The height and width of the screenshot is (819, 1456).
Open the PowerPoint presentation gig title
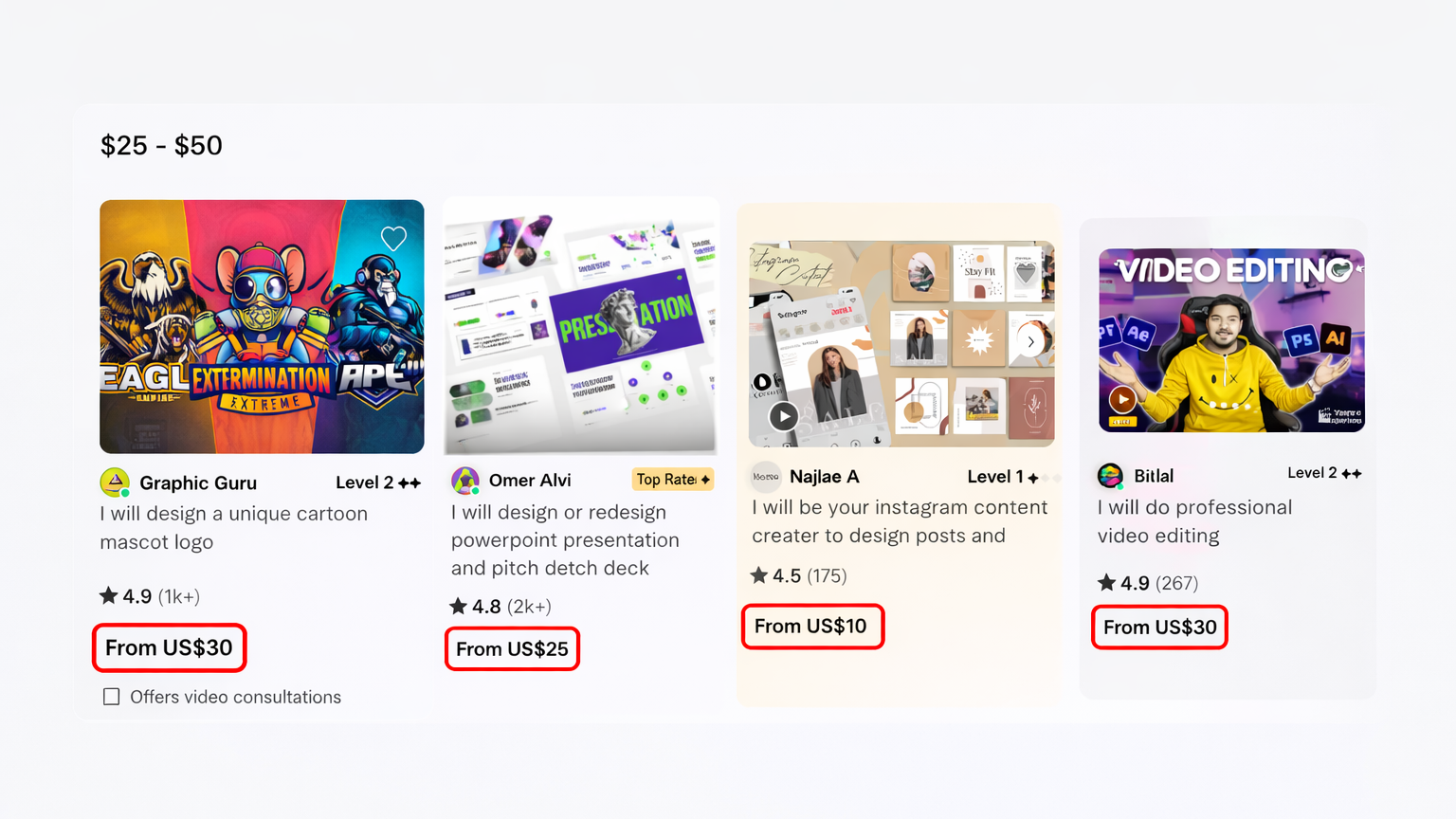pyautogui.click(x=565, y=539)
